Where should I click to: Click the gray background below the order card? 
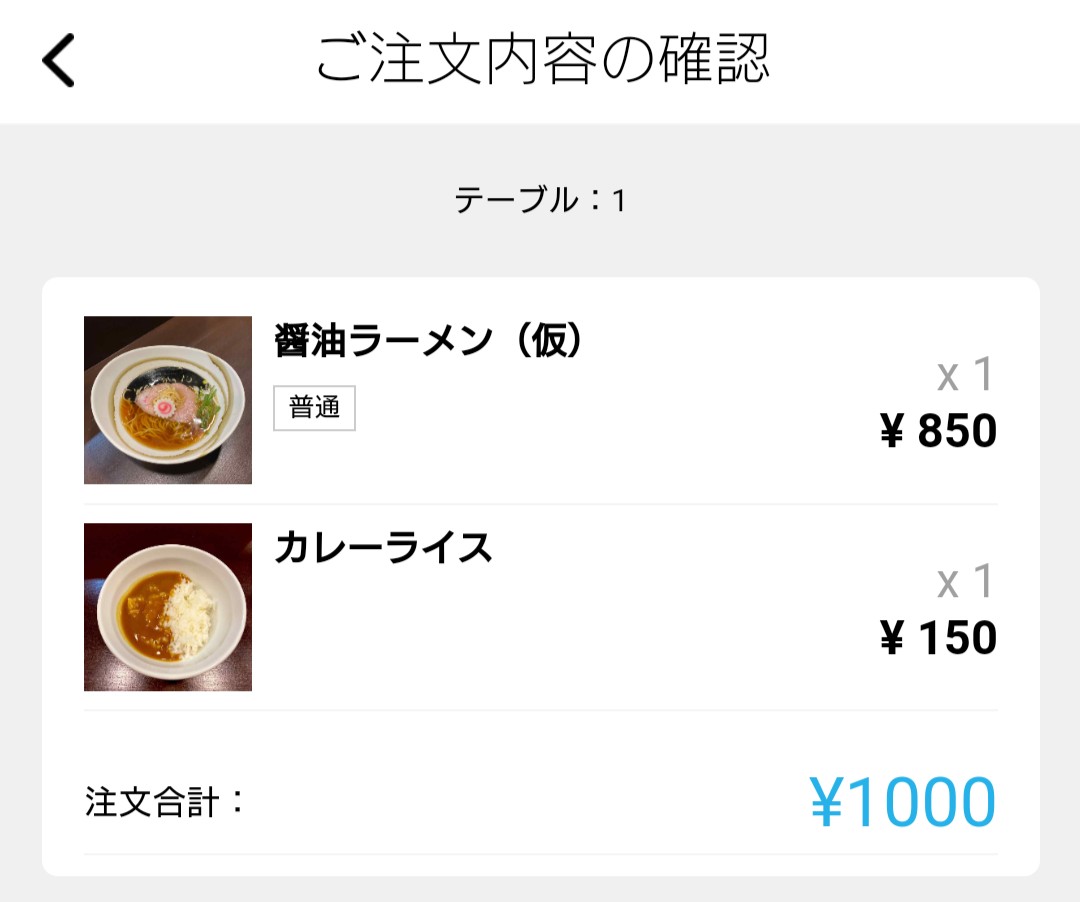pos(540,890)
